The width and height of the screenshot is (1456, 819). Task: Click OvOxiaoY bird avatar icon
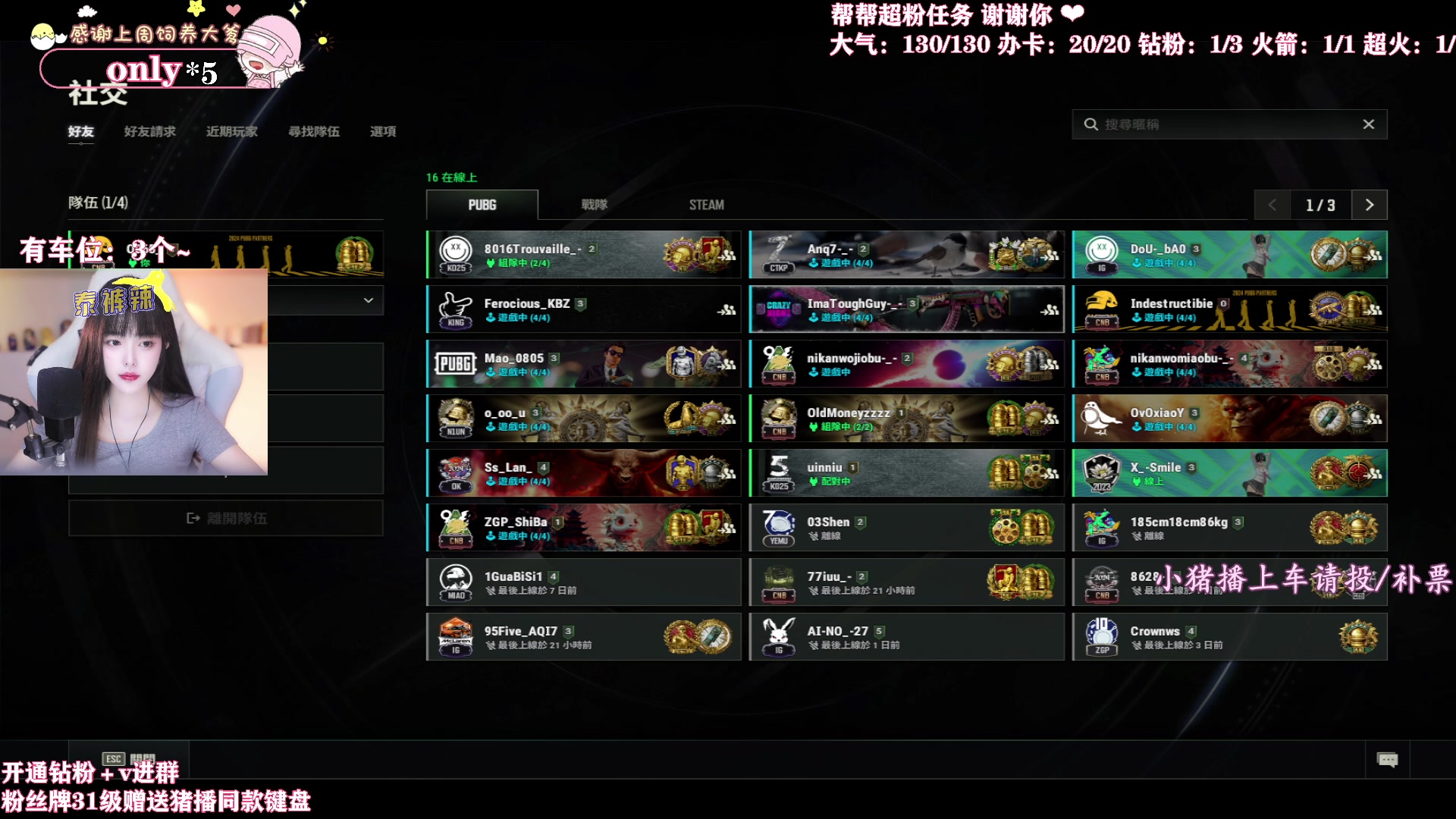(x=1102, y=419)
